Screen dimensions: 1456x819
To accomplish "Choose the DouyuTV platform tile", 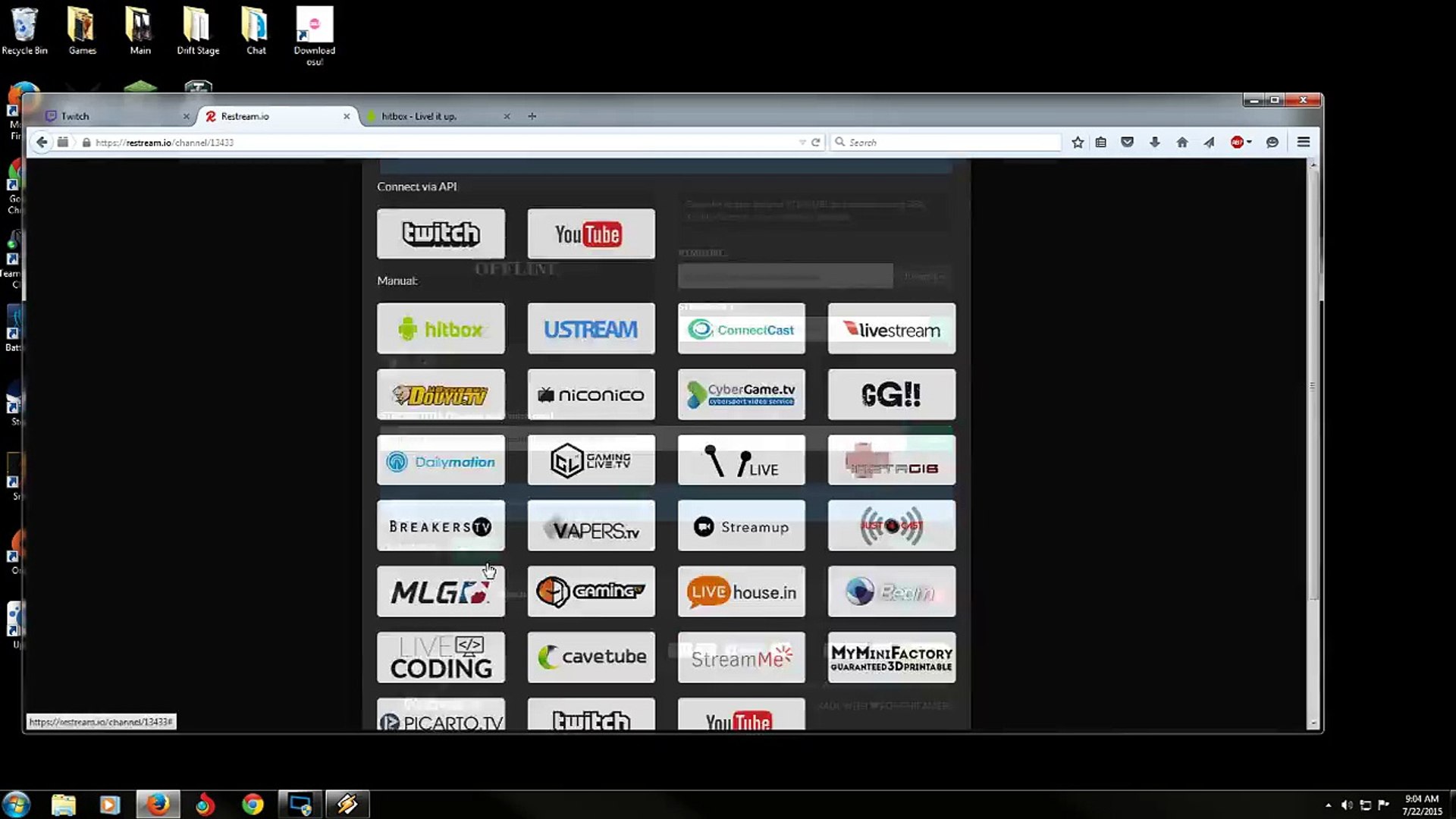I will pos(441,394).
